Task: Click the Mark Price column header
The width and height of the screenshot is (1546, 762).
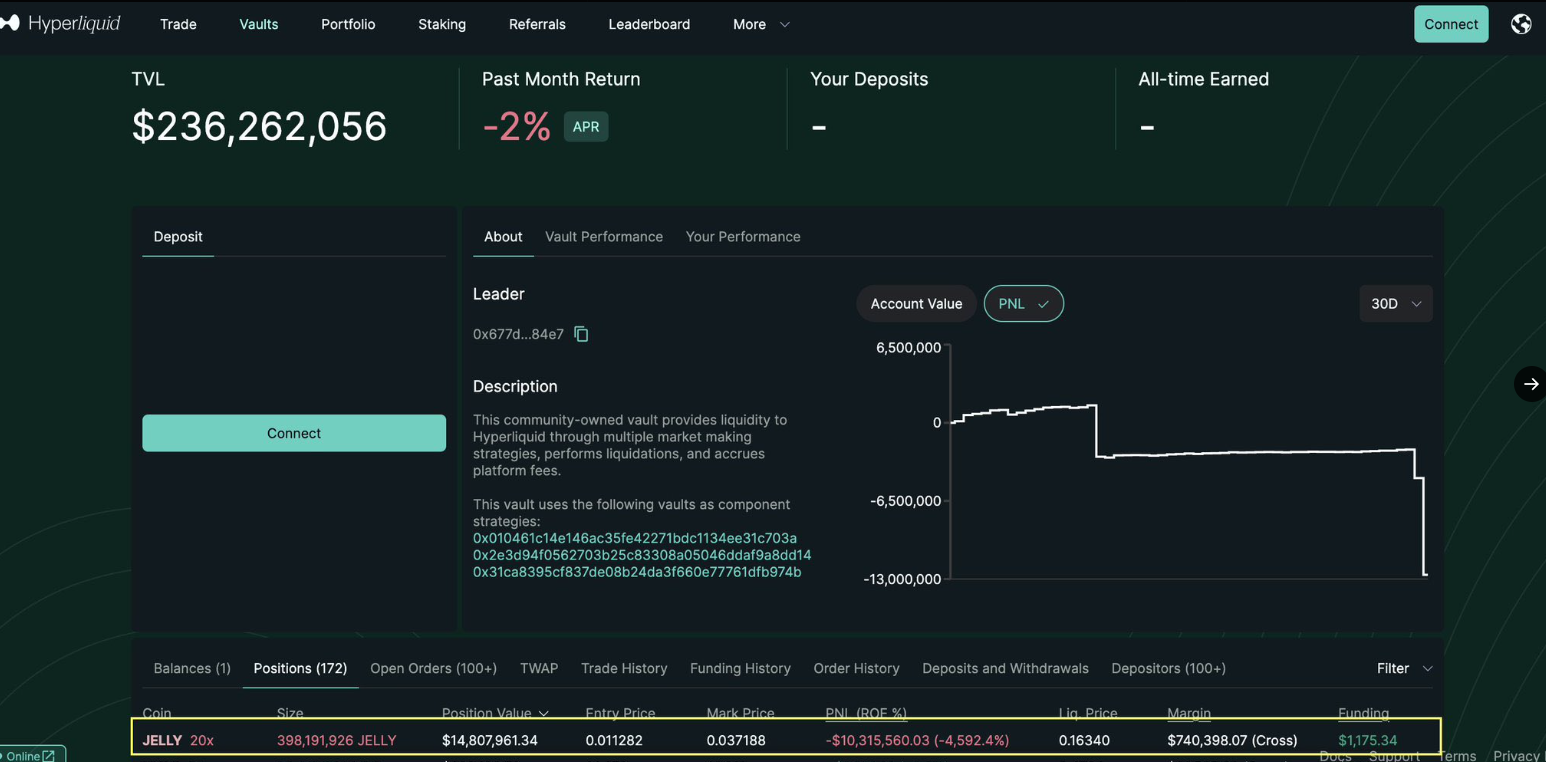Action: pyautogui.click(x=740, y=713)
